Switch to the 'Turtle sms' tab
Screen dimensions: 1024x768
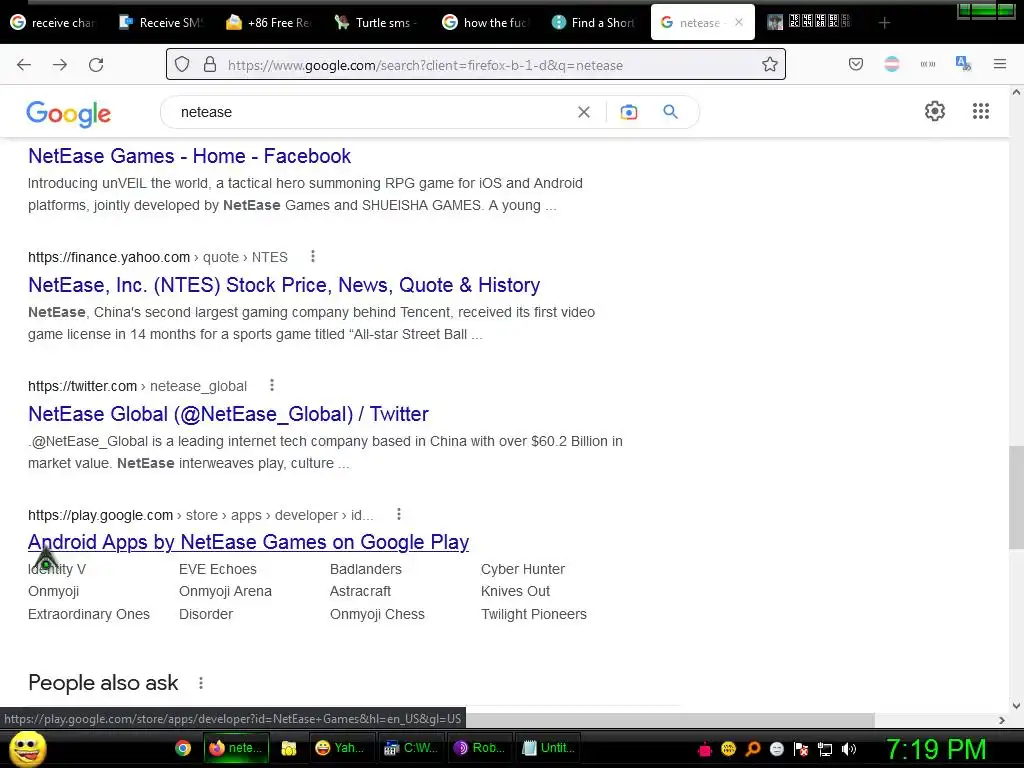377,23
